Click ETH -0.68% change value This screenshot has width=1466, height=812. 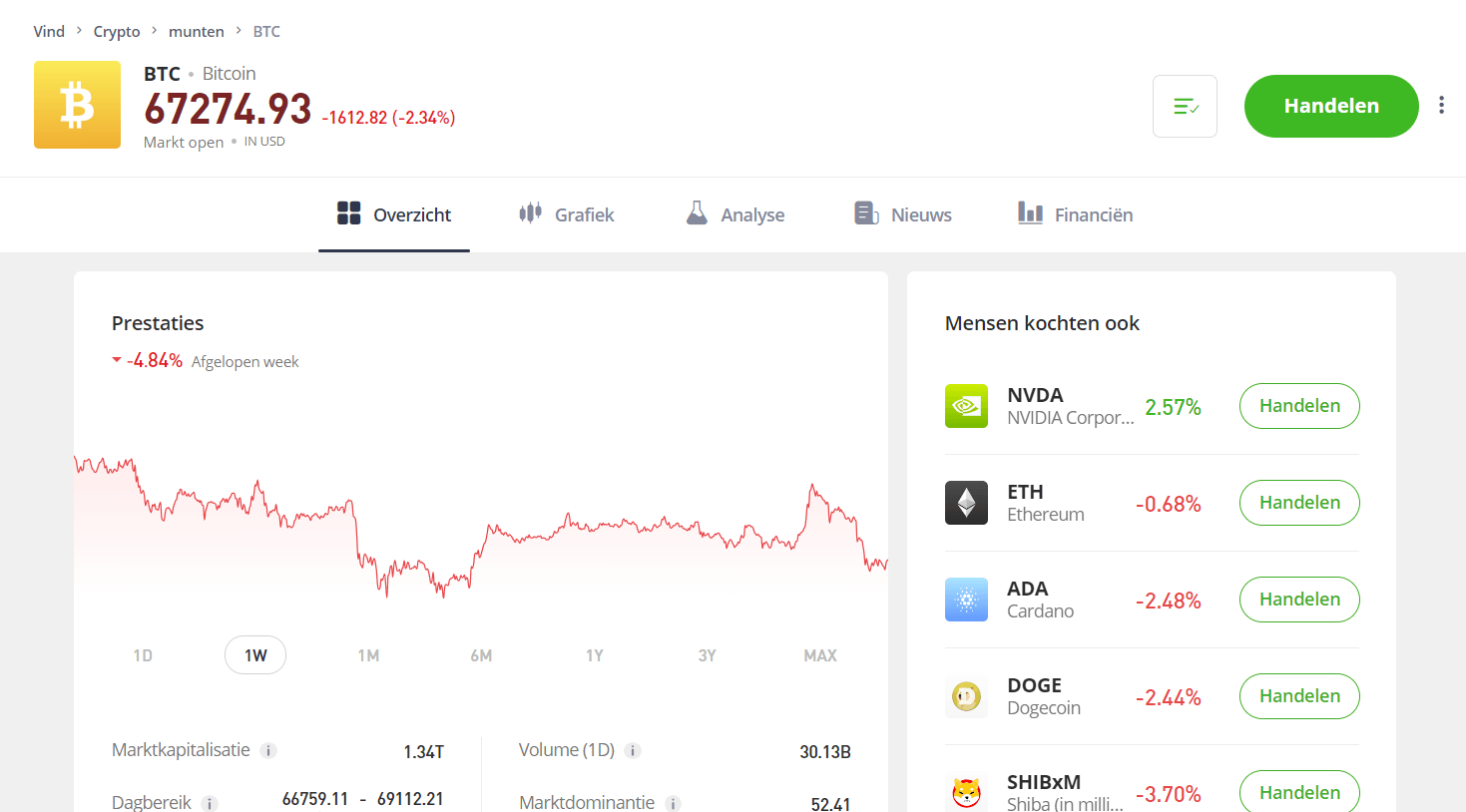coord(1169,504)
